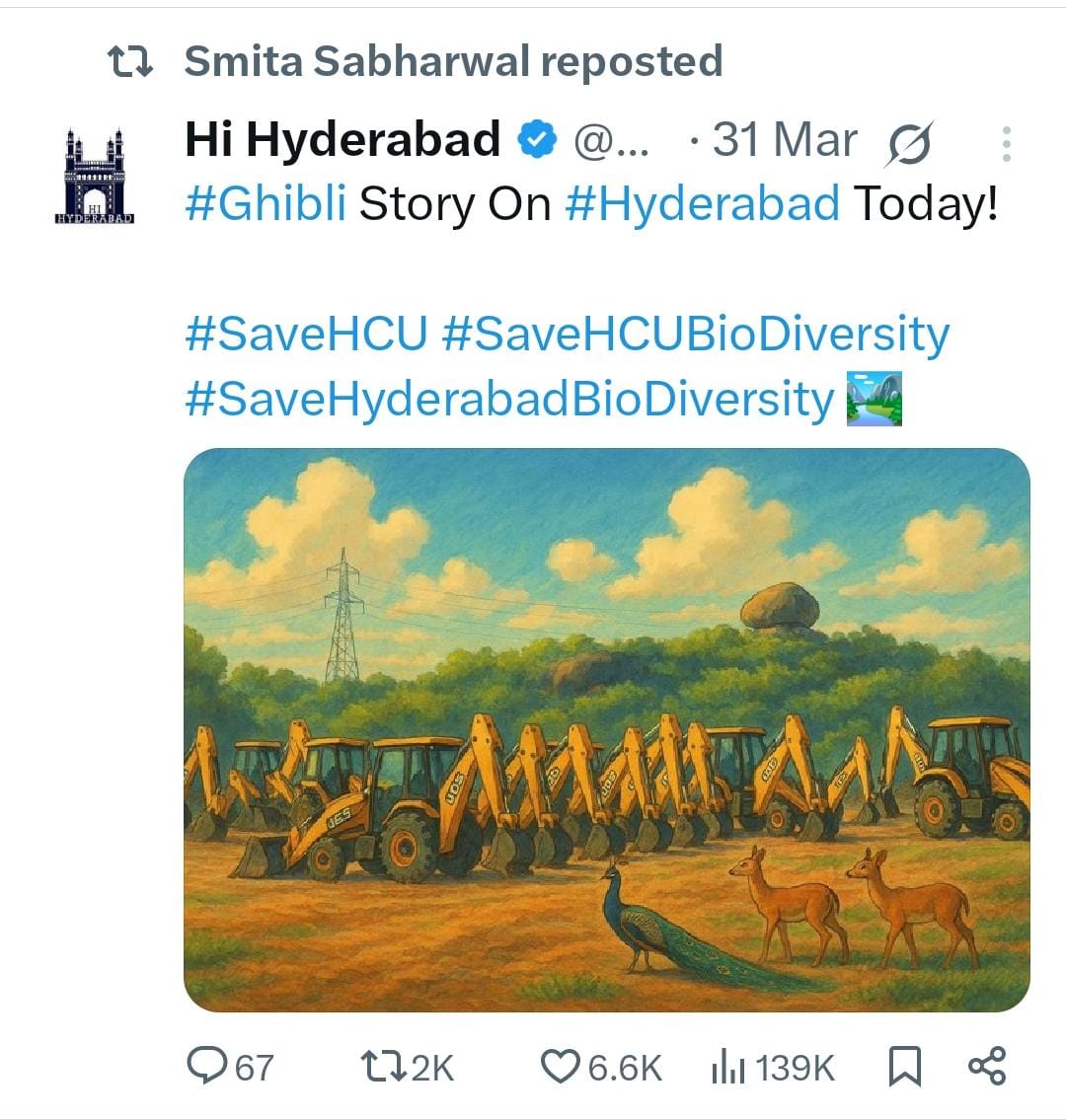Open the #Hyderabad hashtag

coord(703,203)
